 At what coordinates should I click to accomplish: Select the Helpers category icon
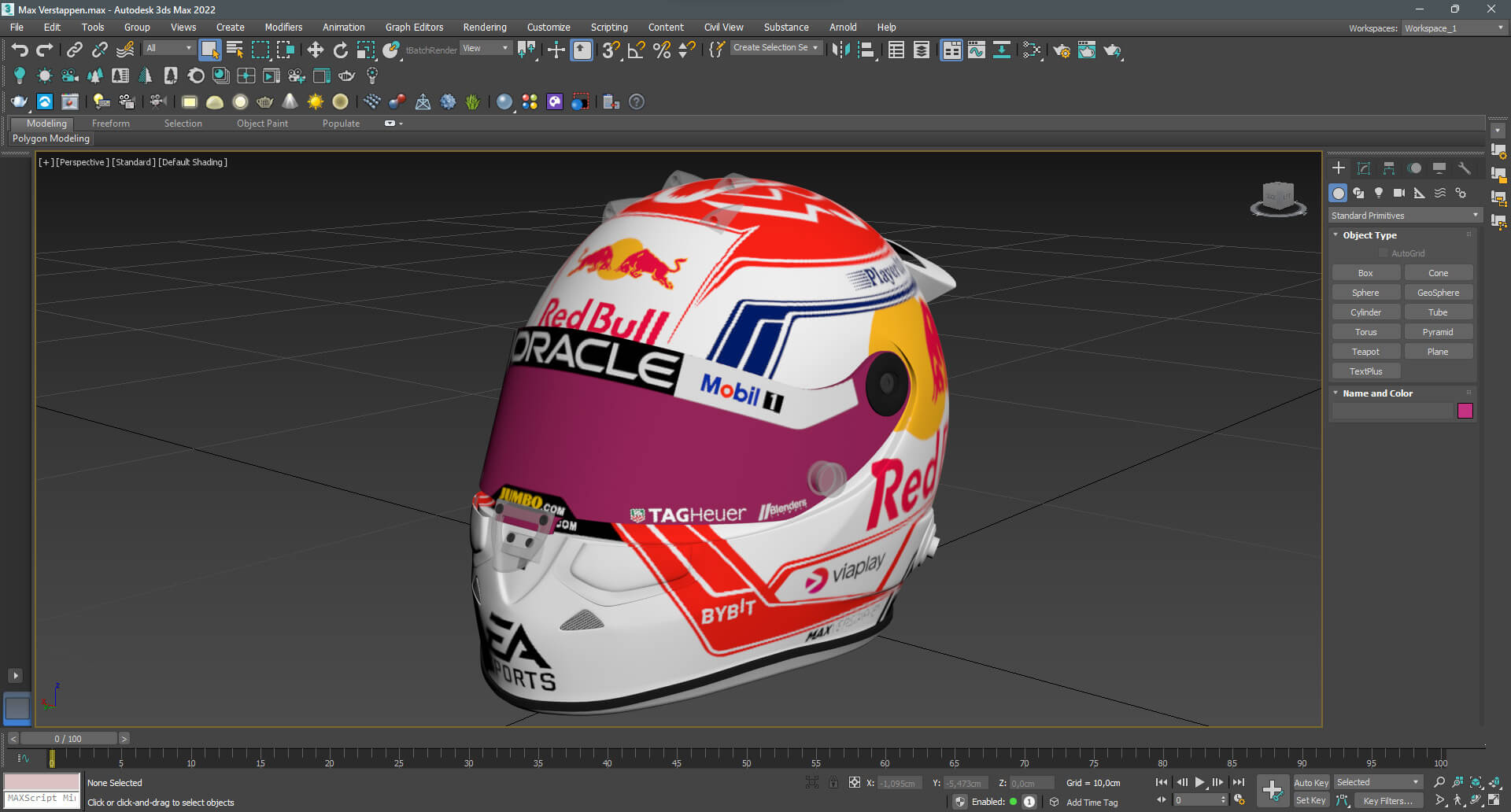[1420, 193]
